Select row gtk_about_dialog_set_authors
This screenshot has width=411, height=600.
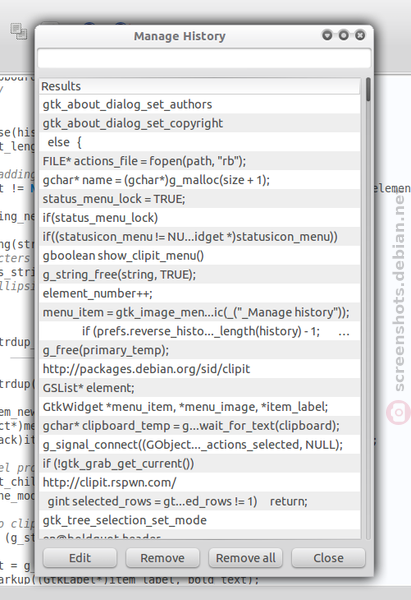[x=200, y=104]
